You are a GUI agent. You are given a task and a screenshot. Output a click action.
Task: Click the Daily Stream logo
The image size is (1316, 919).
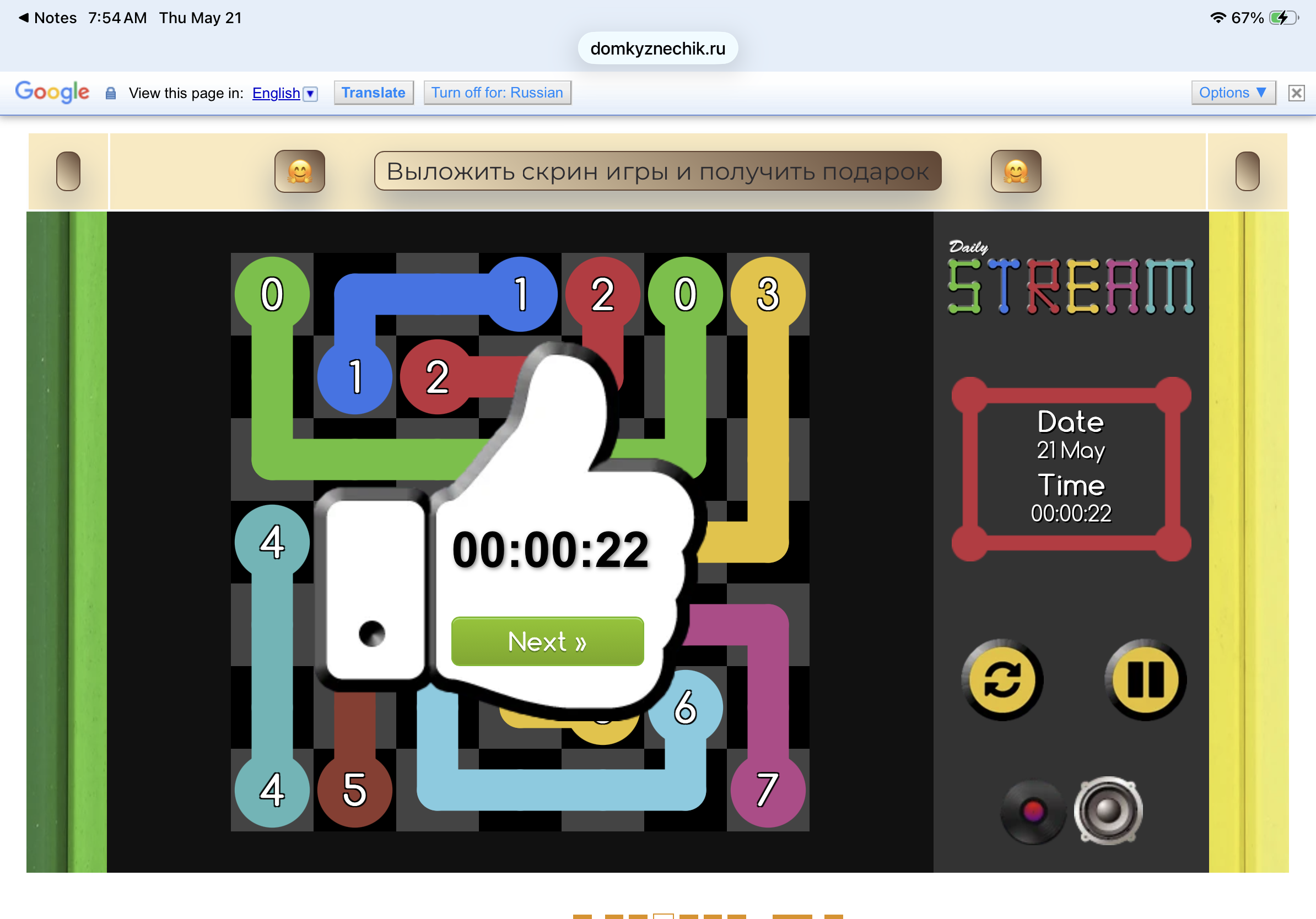[x=1071, y=278]
